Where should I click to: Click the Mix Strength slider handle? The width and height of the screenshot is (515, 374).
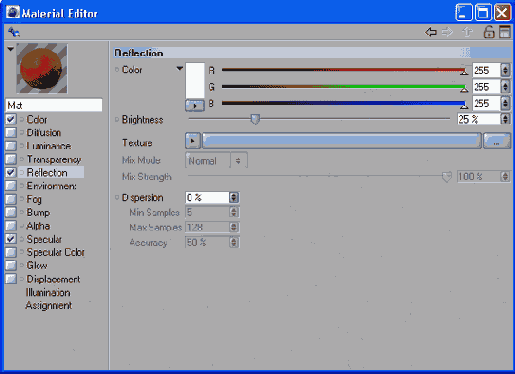pos(446,176)
